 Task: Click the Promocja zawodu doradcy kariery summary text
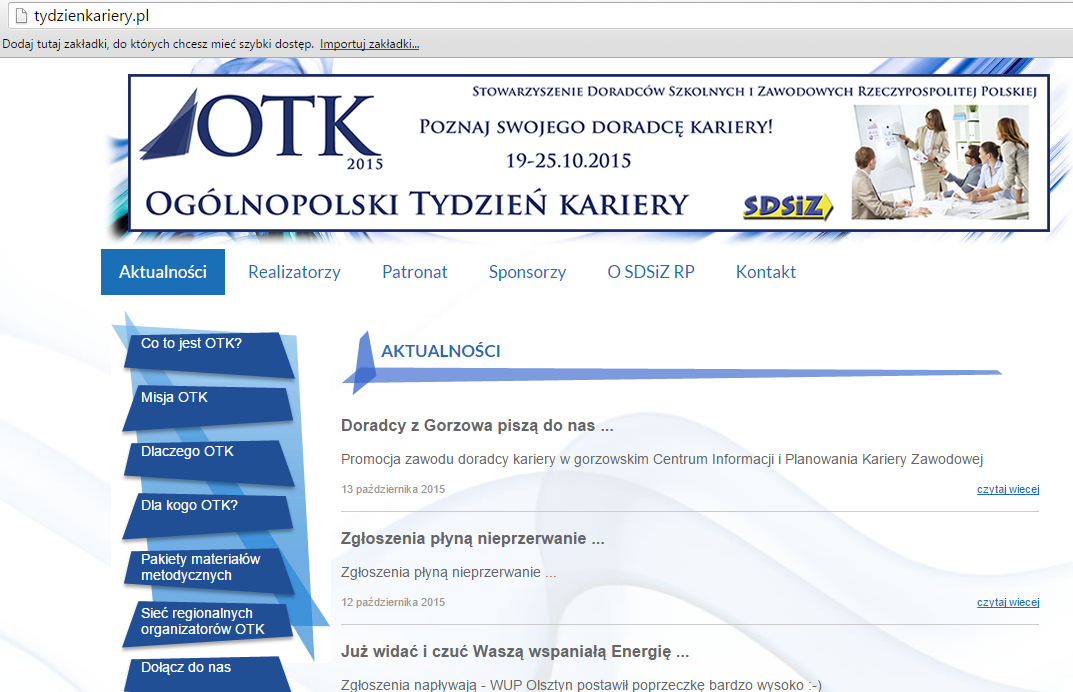[x=662, y=459]
